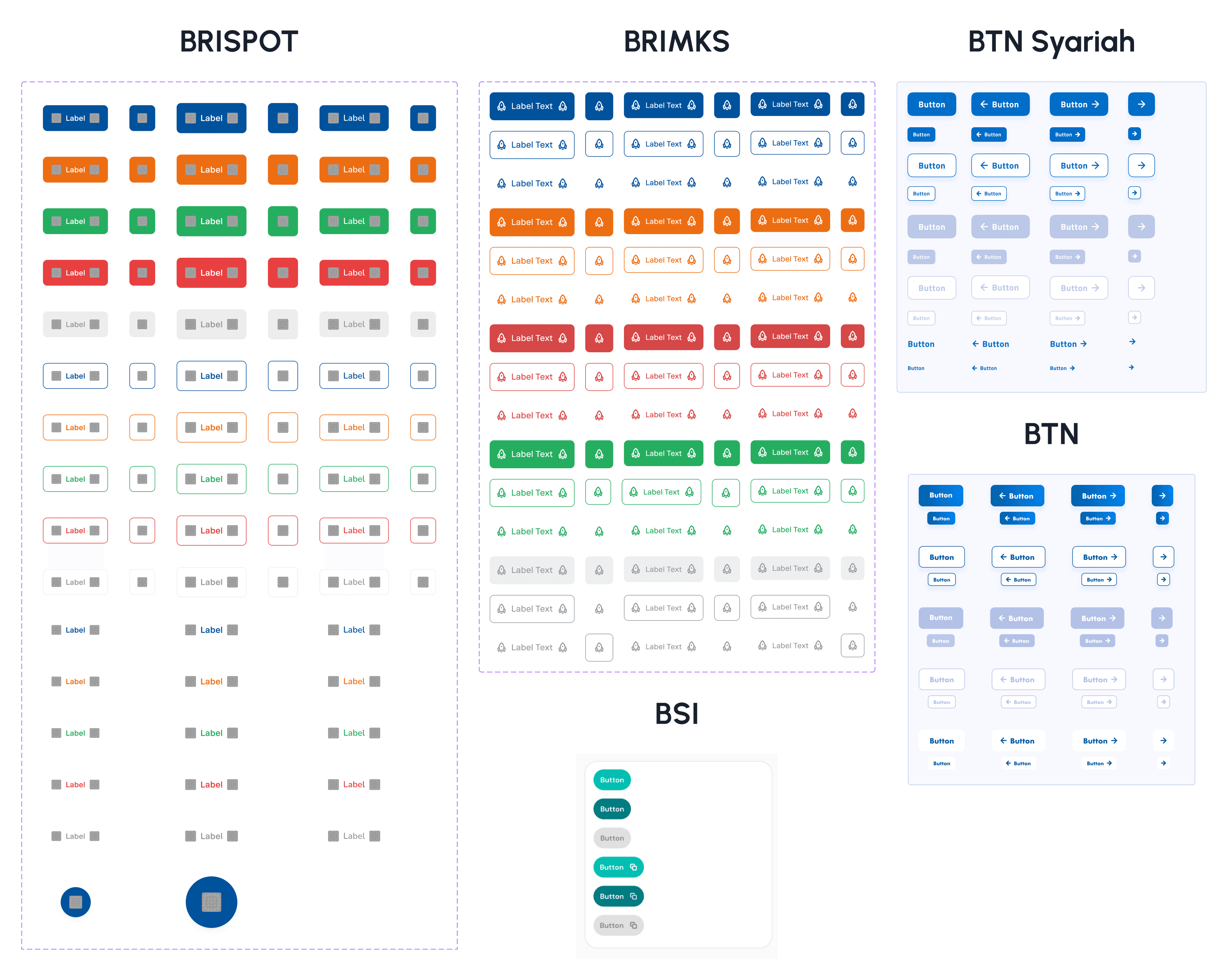Click BRISPOT's bold blue outlined Label button

click(211, 376)
